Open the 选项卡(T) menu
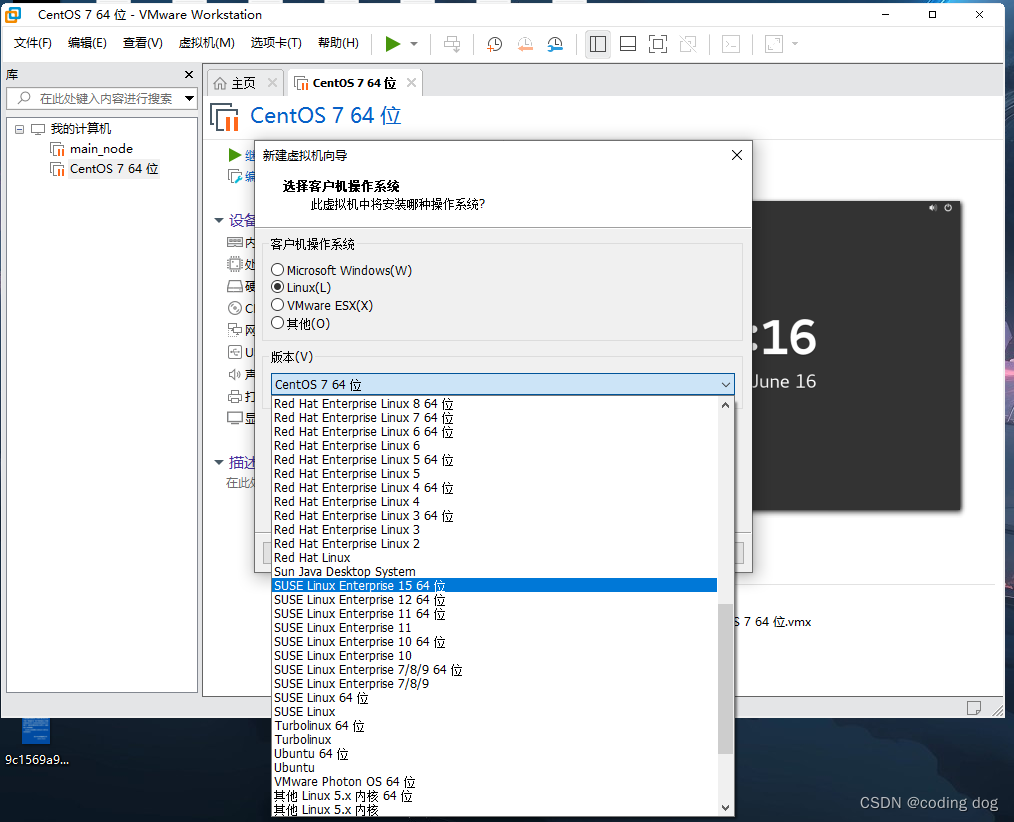 276,43
